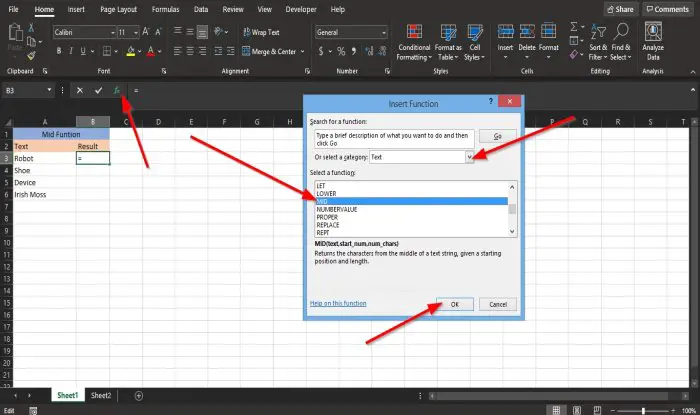700x415 pixels.
Task: Click the align left icon
Action: (x=178, y=51)
